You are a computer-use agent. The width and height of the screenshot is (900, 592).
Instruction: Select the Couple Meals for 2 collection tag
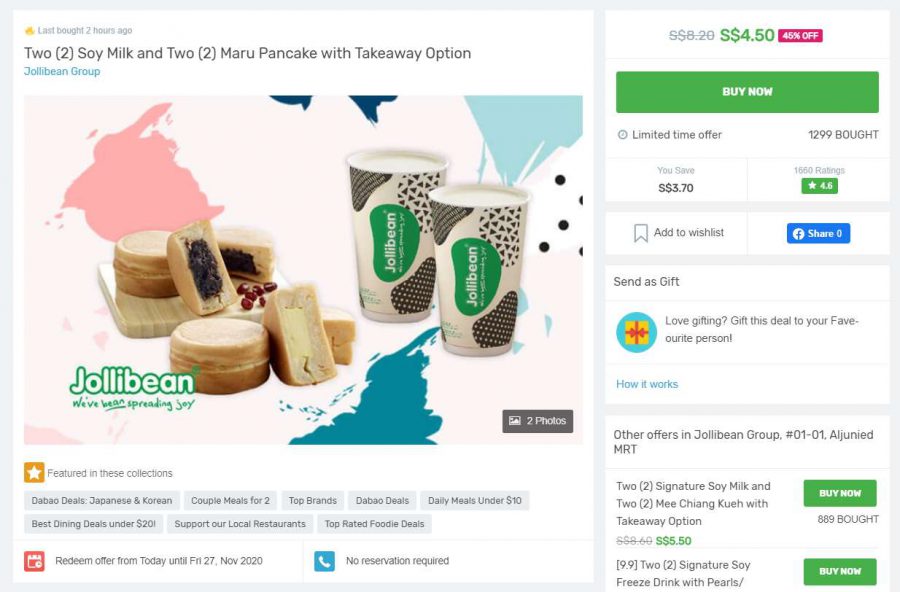click(229, 500)
